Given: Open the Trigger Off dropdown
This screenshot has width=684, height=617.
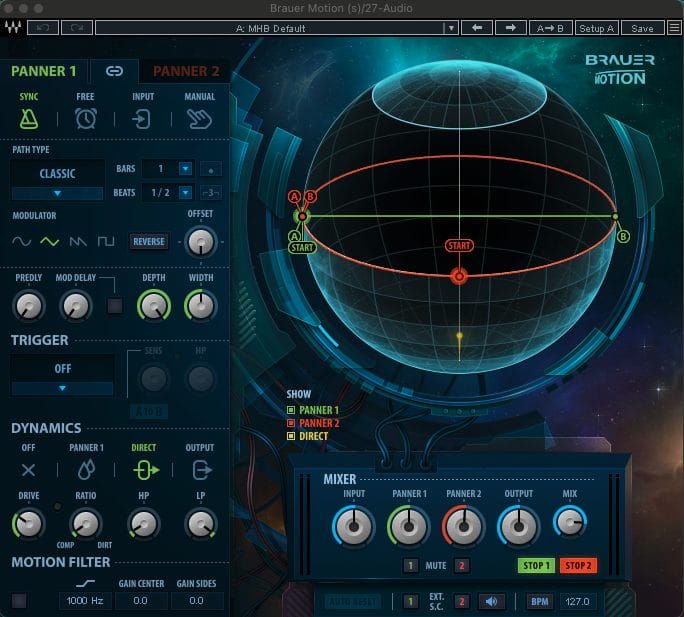Looking at the screenshot, I should (x=62, y=375).
